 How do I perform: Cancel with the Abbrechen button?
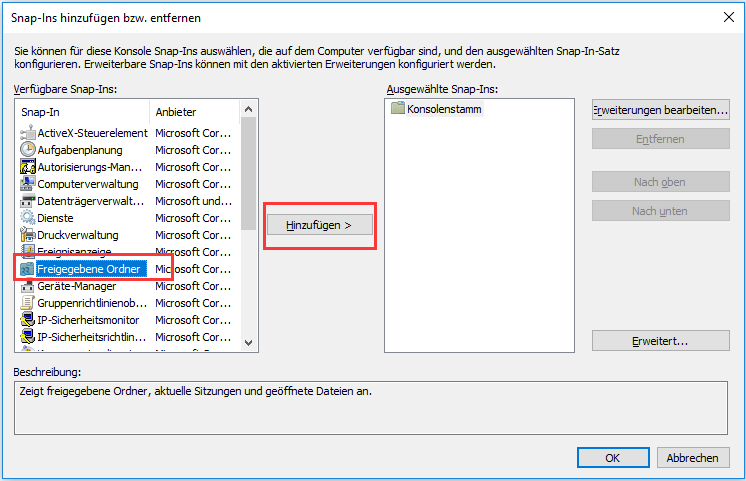click(693, 458)
